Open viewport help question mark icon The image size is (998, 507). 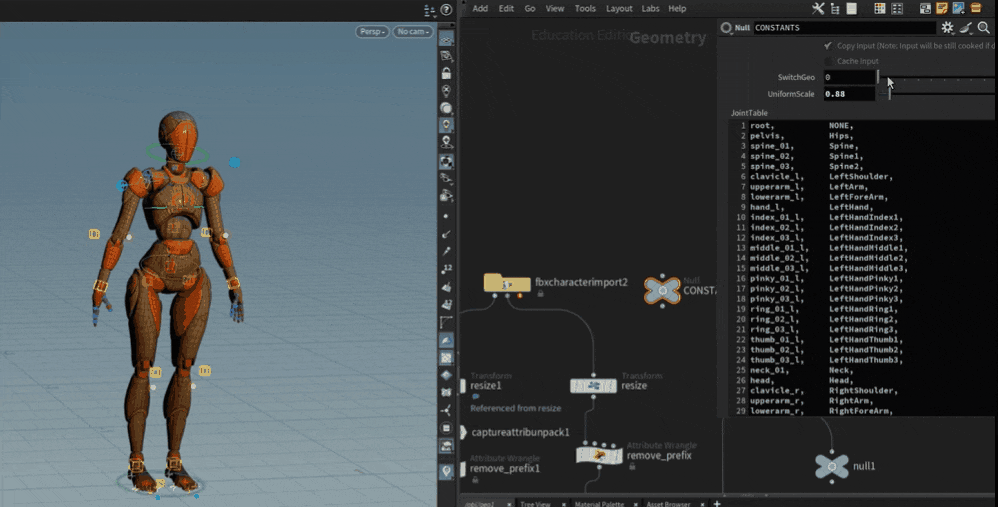pos(446,10)
